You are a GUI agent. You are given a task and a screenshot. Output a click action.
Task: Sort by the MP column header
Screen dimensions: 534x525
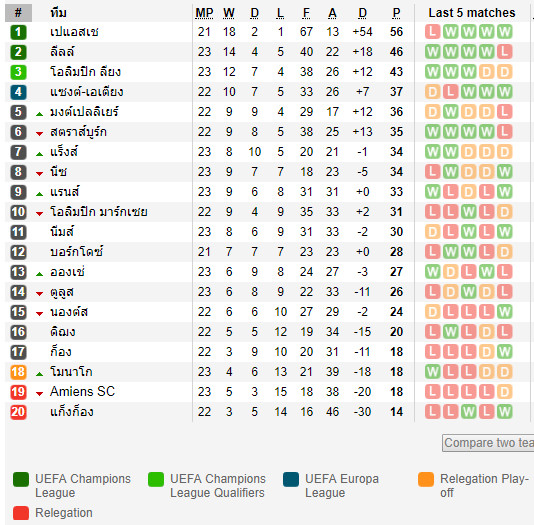204,13
